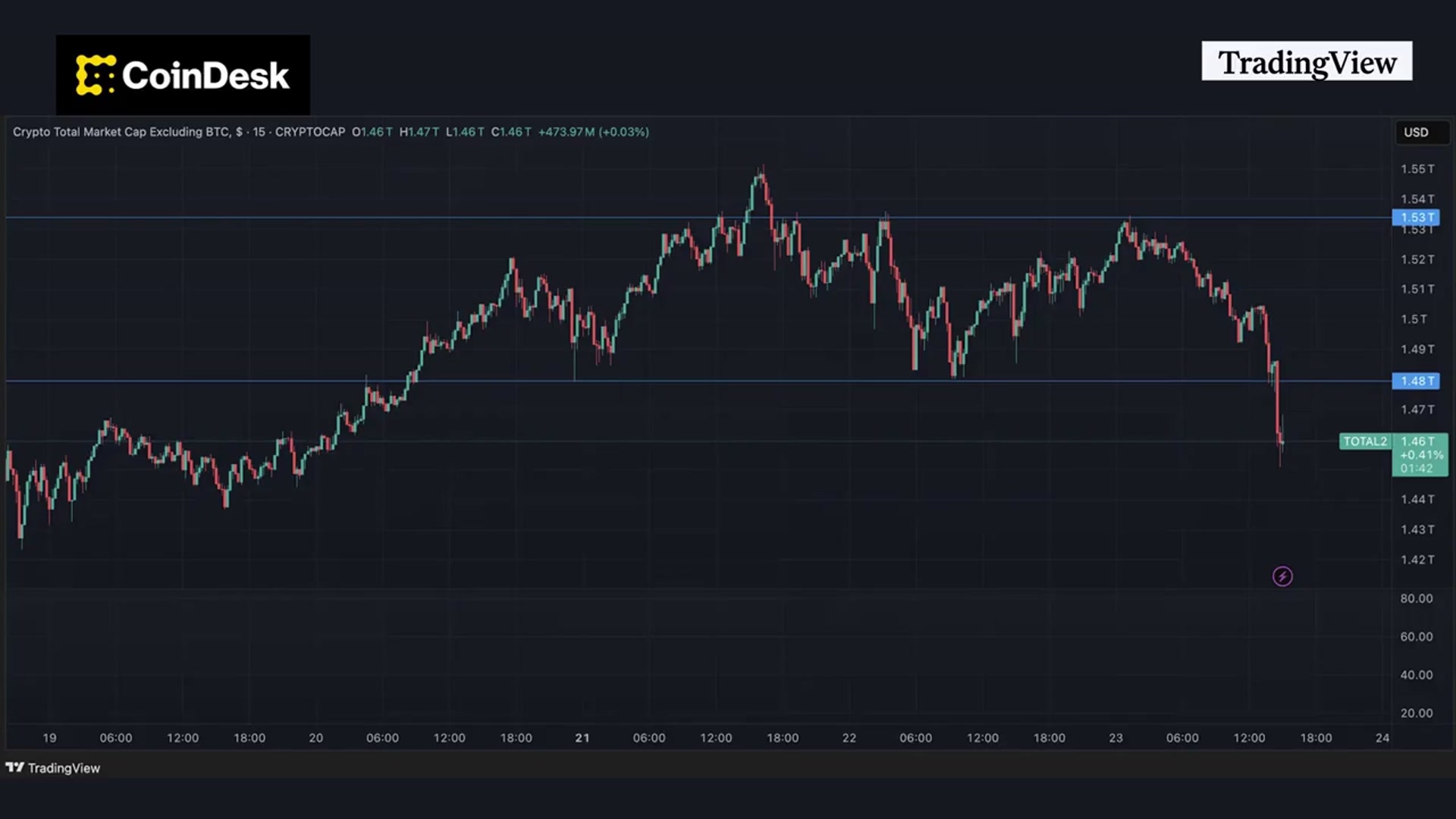The width and height of the screenshot is (1456, 819).
Task: Click the '20' date label on time axis
Action: click(x=316, y=738)
